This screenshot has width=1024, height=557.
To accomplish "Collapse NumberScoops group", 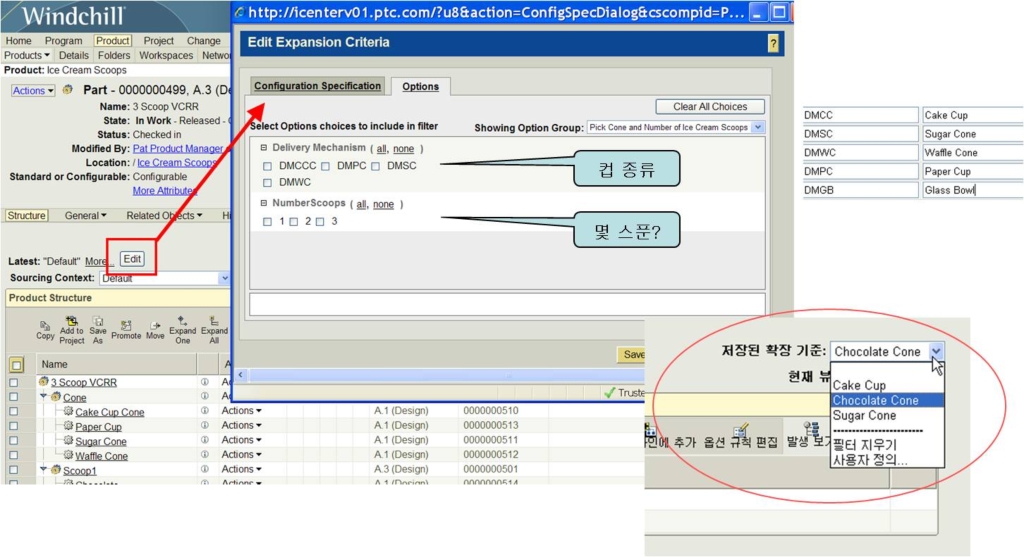I will [x=264, y=203].
